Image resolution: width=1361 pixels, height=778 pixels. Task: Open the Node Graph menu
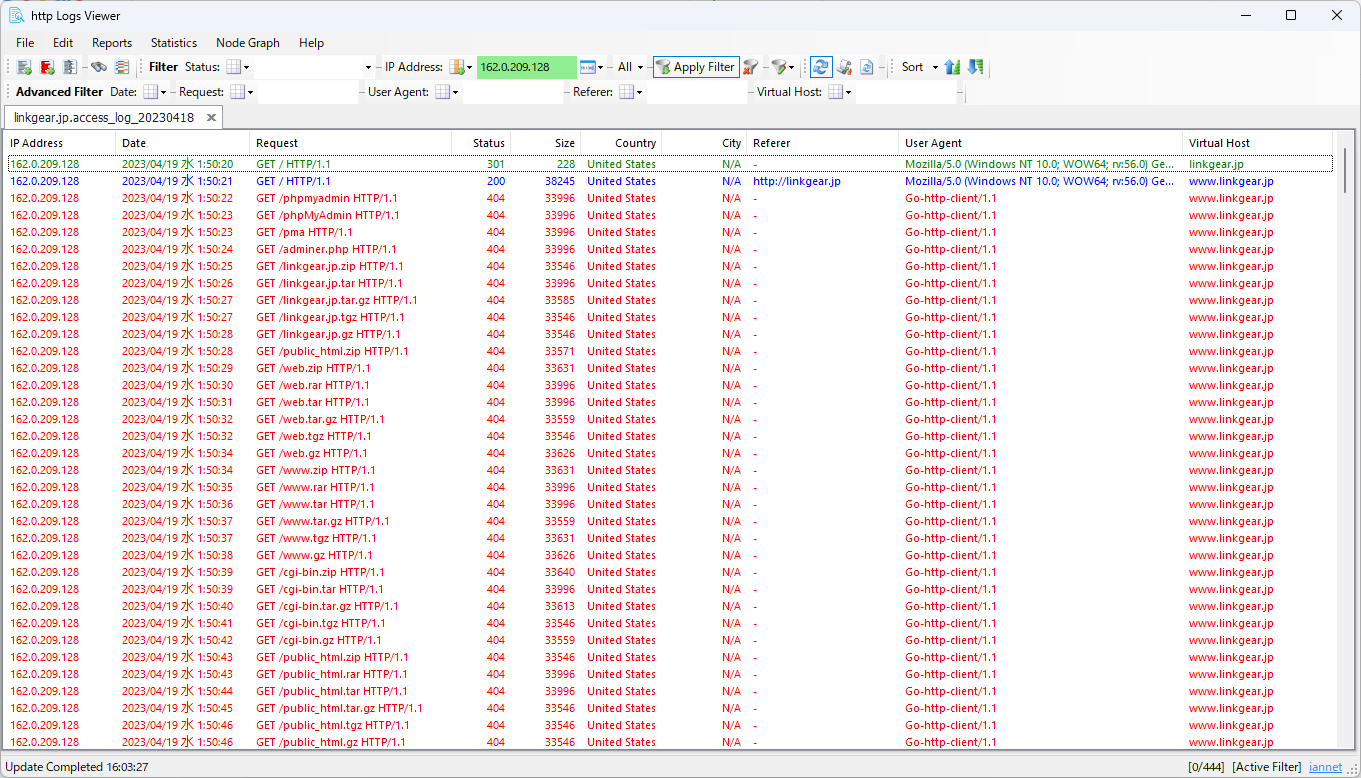247,43
